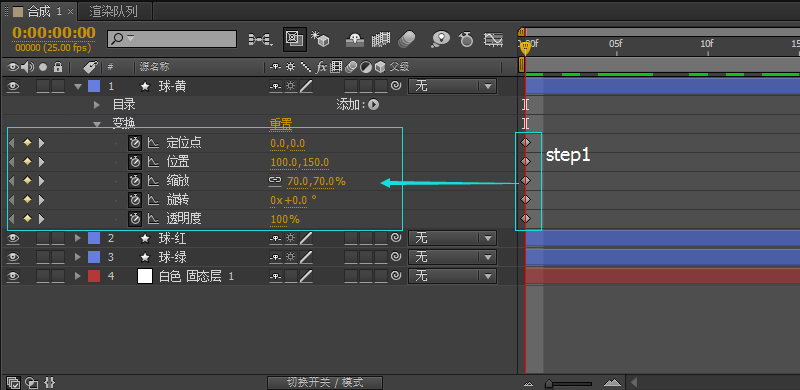Expand the 白色 固态层 1 layer
Image resolution: width=800 pixels, height=390 pixels.
click(78, 276)
